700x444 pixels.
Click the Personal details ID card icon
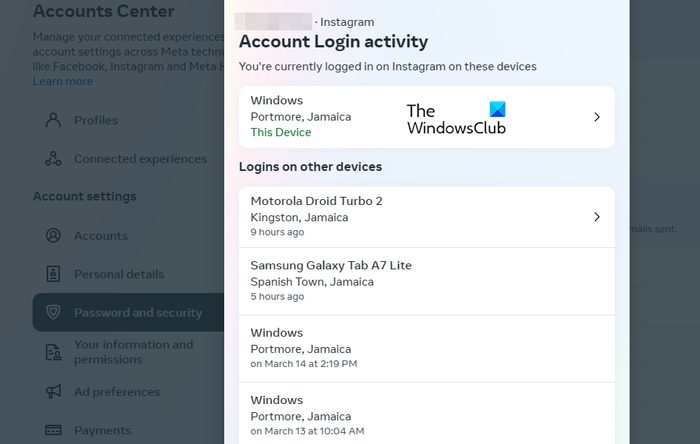coord(53,274)
